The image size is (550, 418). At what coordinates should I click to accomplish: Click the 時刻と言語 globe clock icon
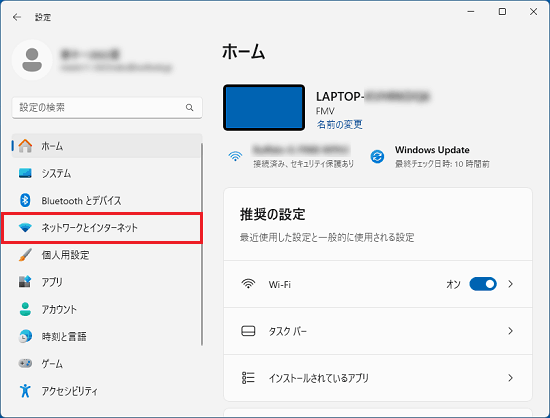coord(25,336)
